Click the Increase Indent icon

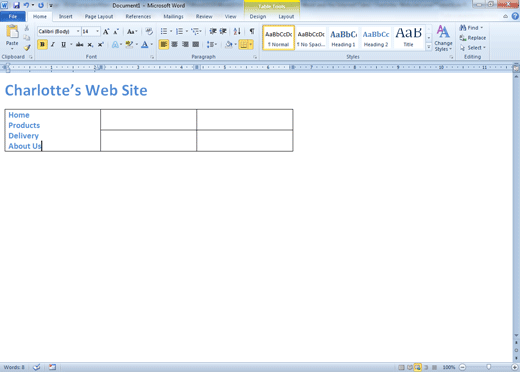point(223,31)
